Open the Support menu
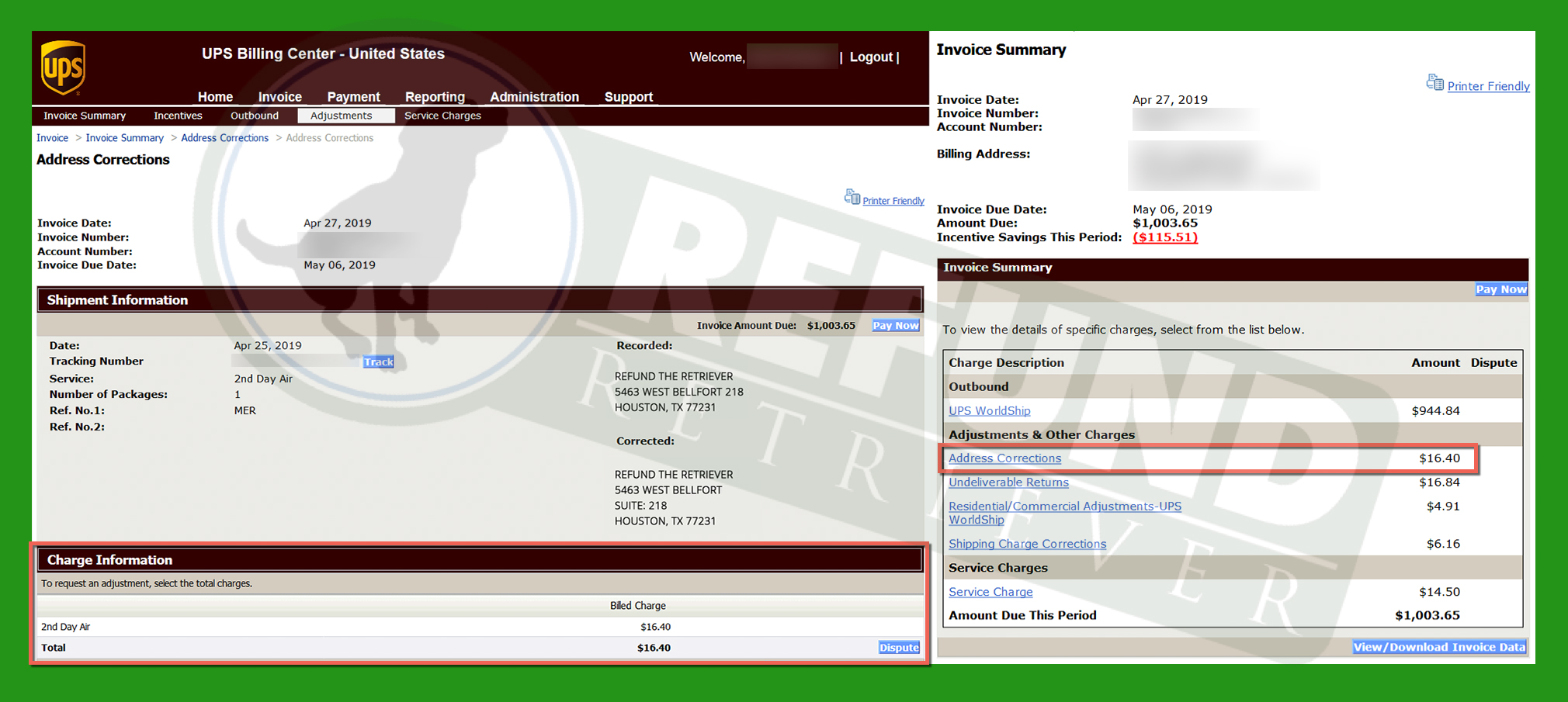1568x702 pixels. [628, 97]
